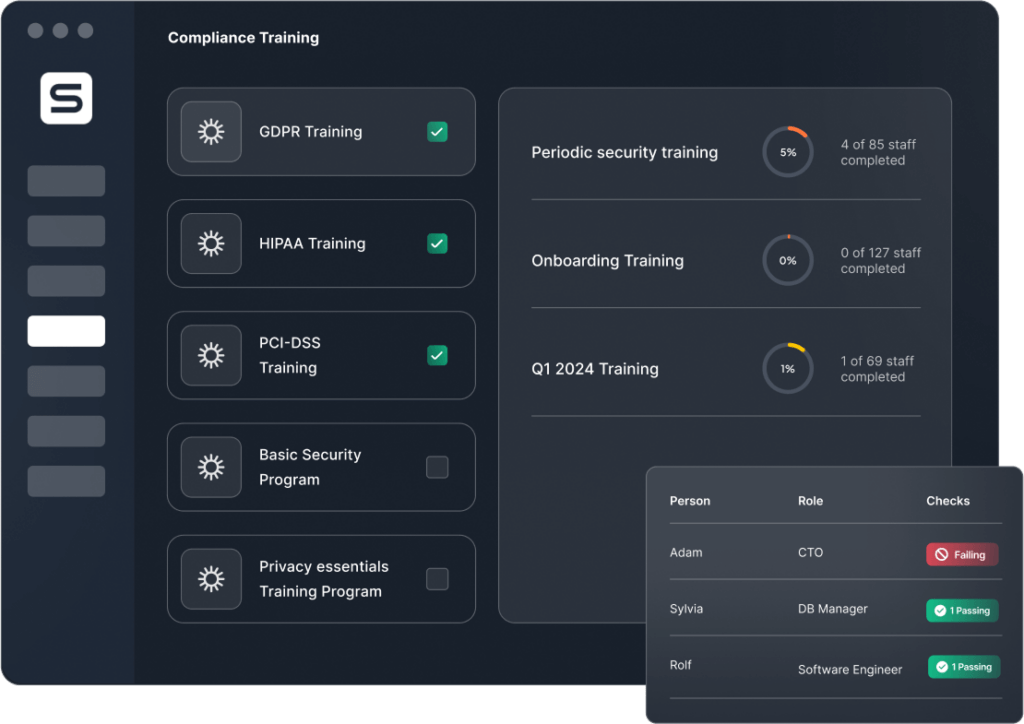The height and width of the screenshot is (724, 1024).
Task: Open the gear icon beside HIPAA Training
Action: [211, 244]
